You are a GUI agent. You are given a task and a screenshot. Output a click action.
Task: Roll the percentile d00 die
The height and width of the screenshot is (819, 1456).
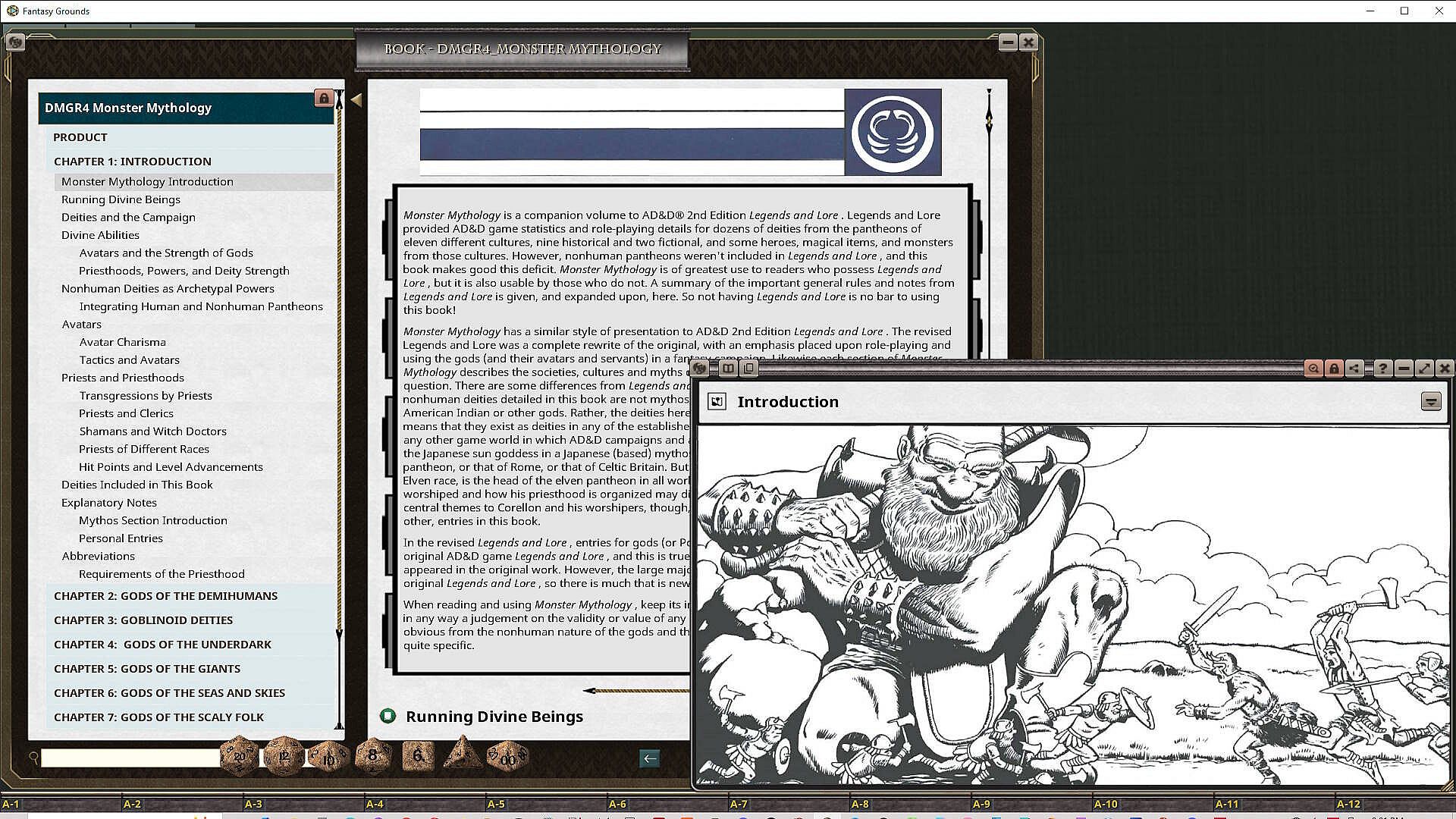[x=507, y=757]
